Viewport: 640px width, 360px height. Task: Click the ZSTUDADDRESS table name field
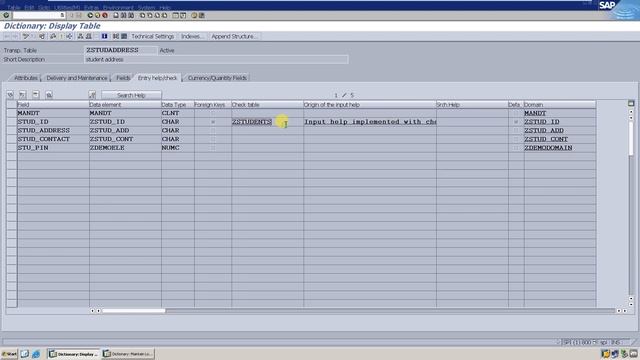120,50
